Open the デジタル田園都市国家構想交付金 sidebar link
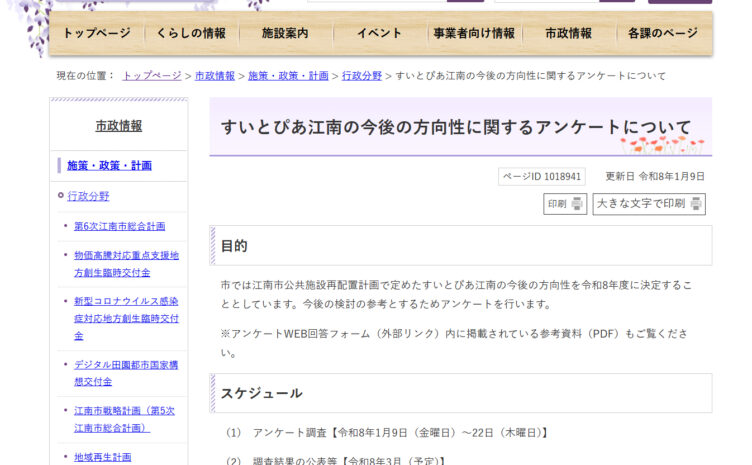The width and height of the screenshot is (752, 465). pyautogui.click(x=126, y=373)
